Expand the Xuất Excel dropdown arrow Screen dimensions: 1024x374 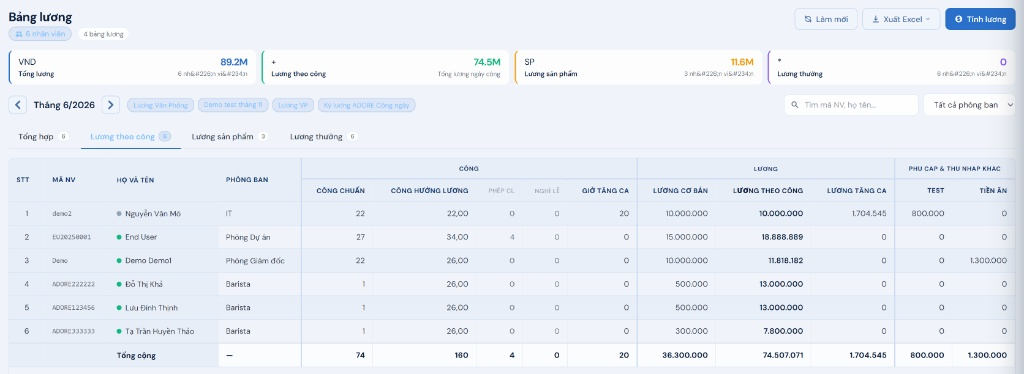(927, 19)
